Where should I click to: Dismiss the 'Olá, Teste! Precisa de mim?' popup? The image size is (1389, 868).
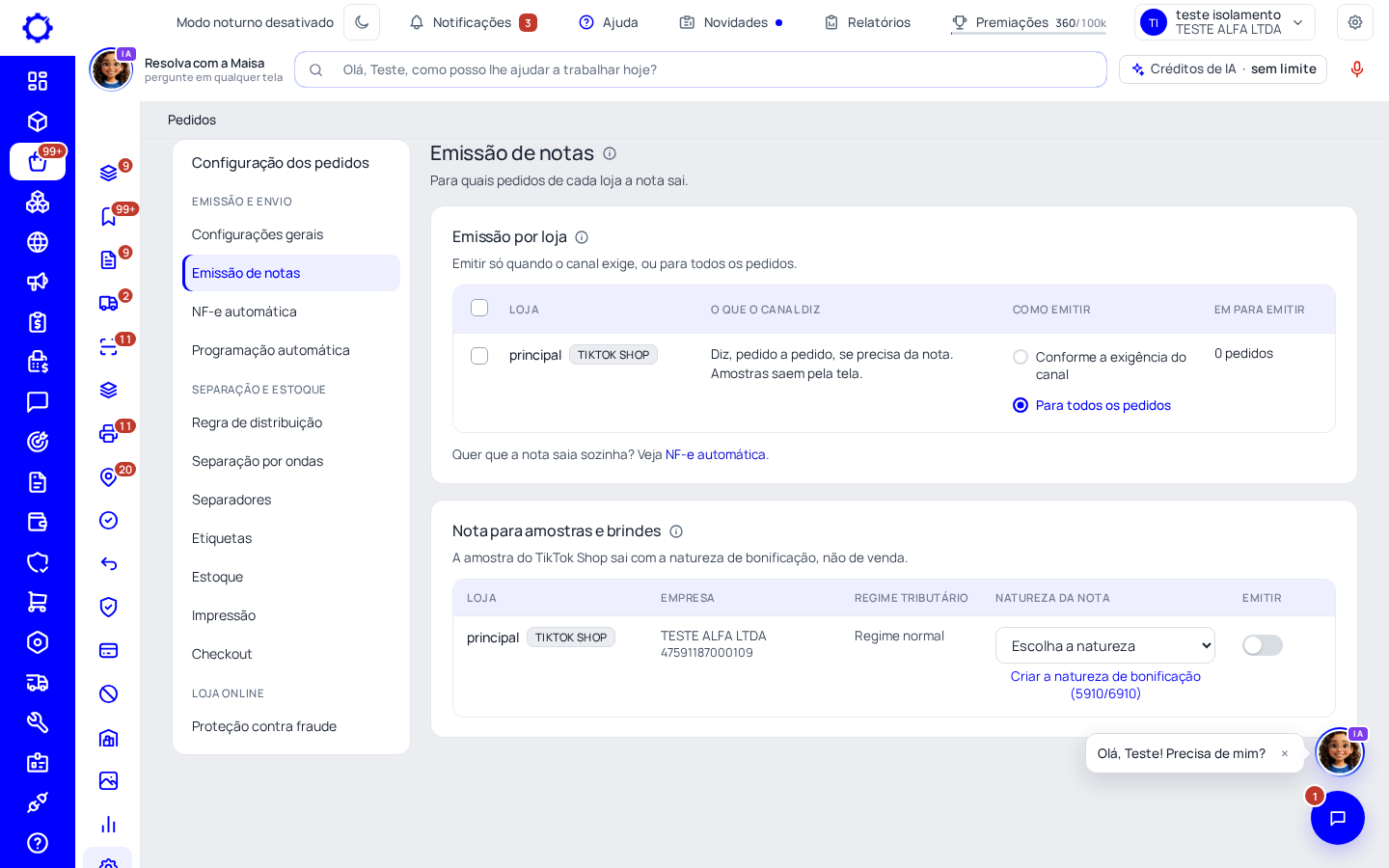pos(1285,753)
